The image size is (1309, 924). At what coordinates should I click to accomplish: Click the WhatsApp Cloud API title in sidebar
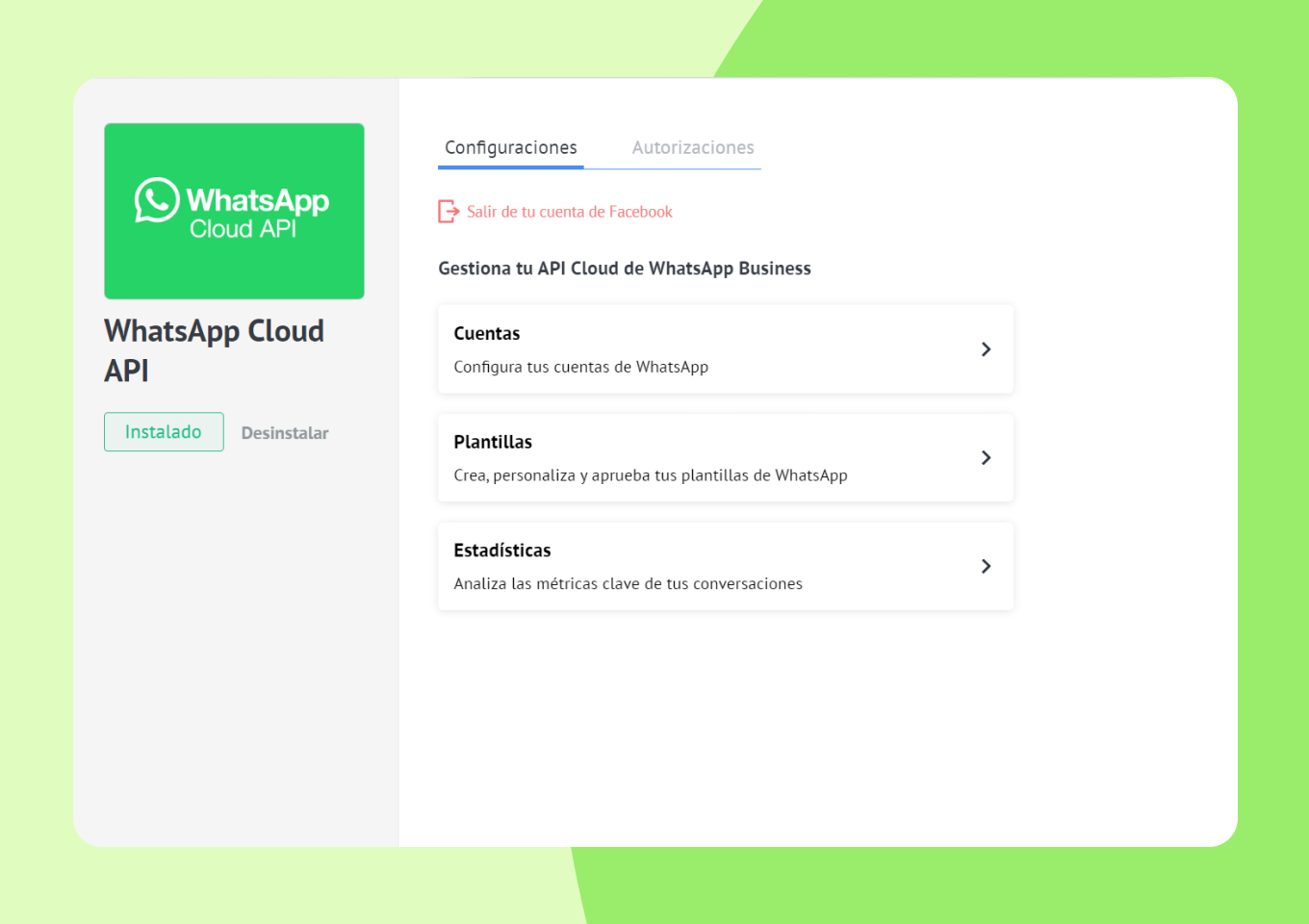click(x=214, y=350)
